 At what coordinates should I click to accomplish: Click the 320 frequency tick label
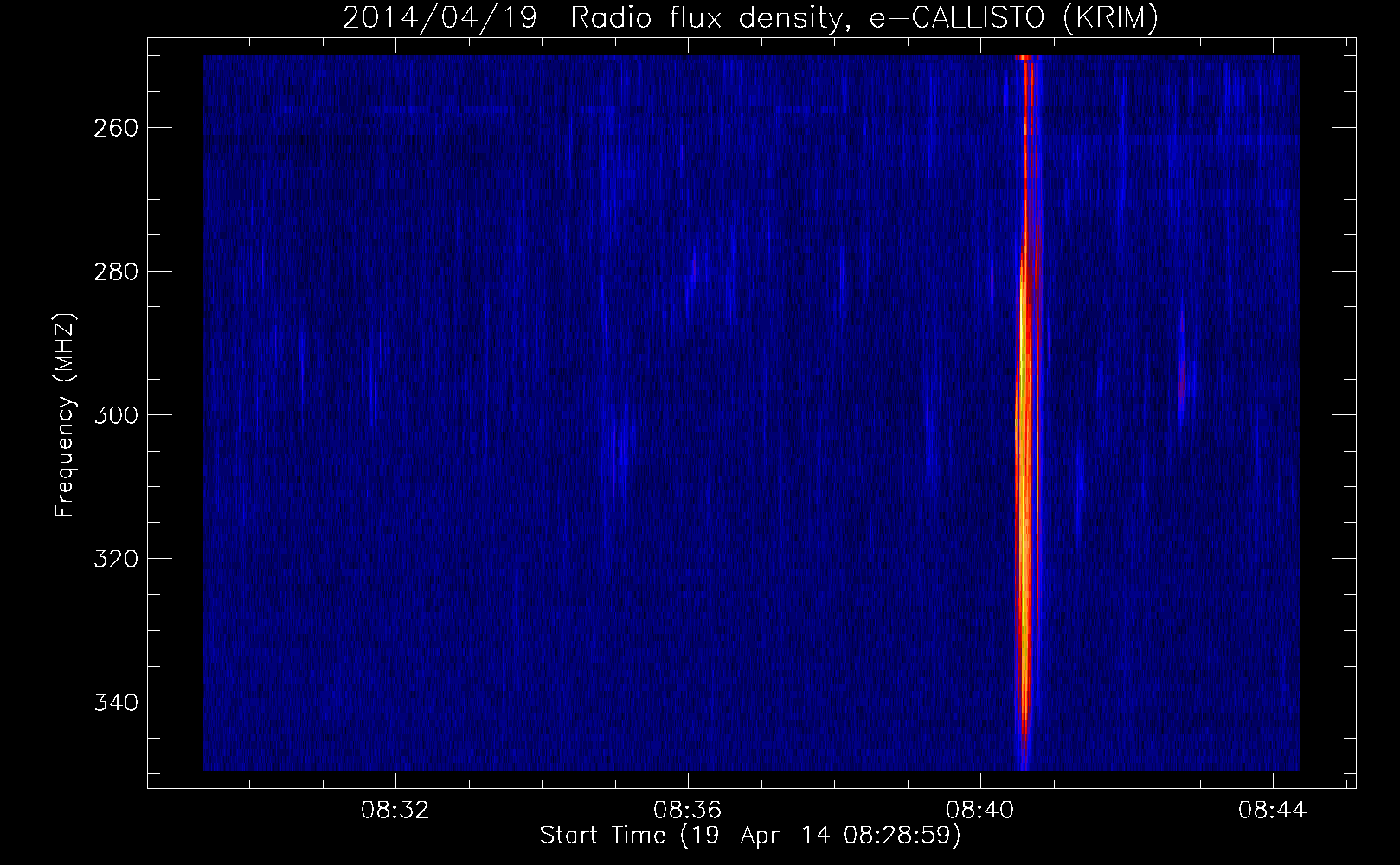coord(116,559)
